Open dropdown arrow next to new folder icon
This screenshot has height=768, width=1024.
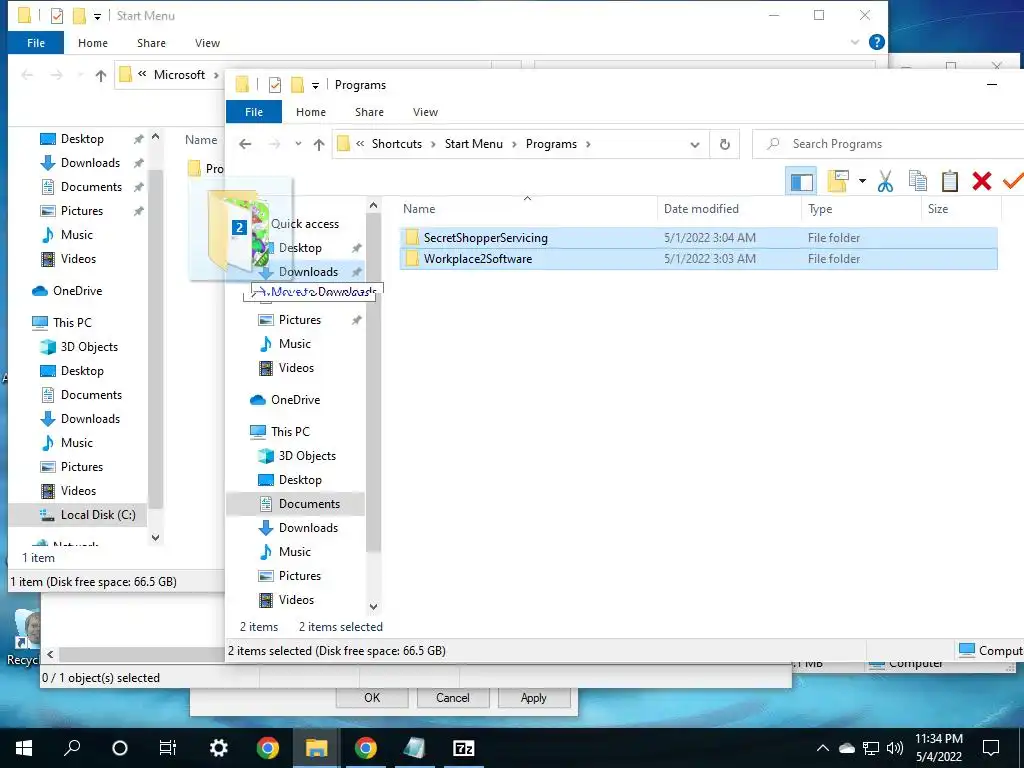pyautogui.click(x=862, y=181)
